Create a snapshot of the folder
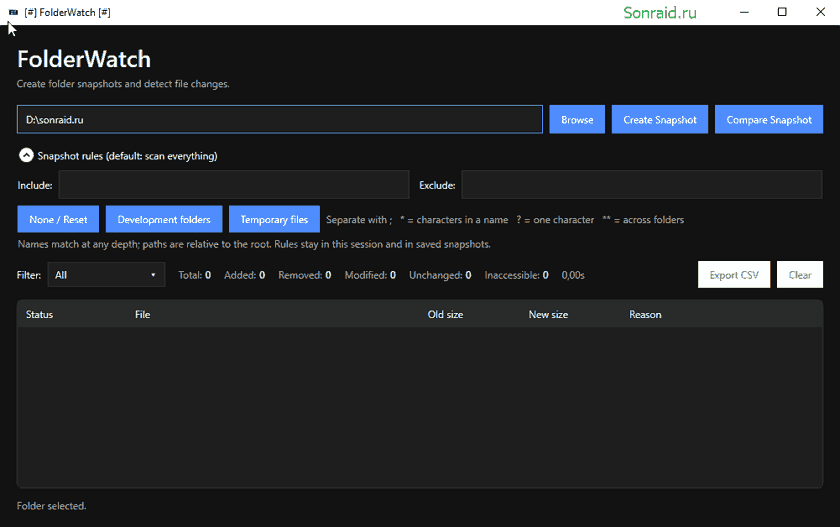 click(659, 119)
